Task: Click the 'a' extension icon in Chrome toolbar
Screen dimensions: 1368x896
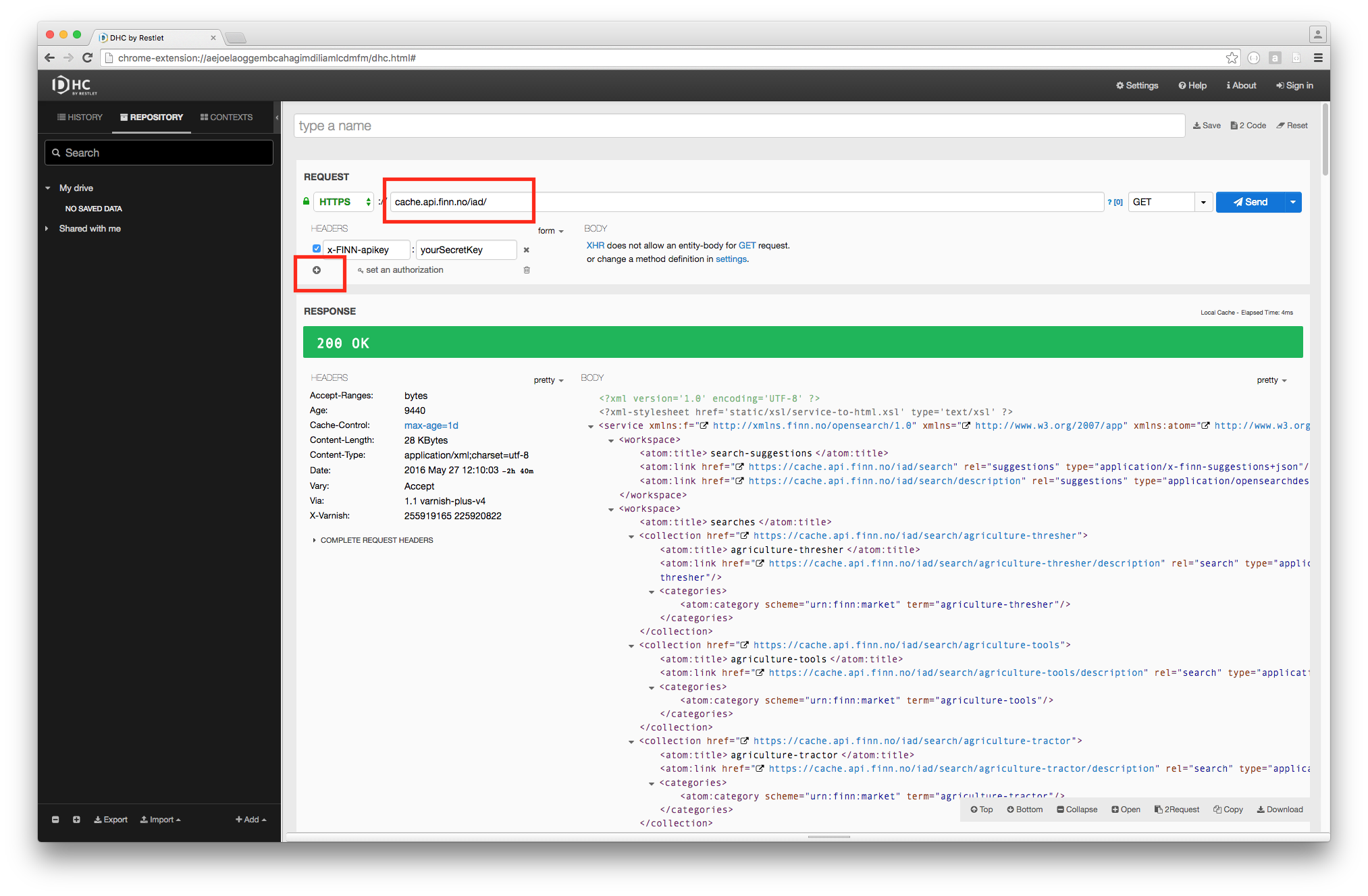Action: point(1275,58)
